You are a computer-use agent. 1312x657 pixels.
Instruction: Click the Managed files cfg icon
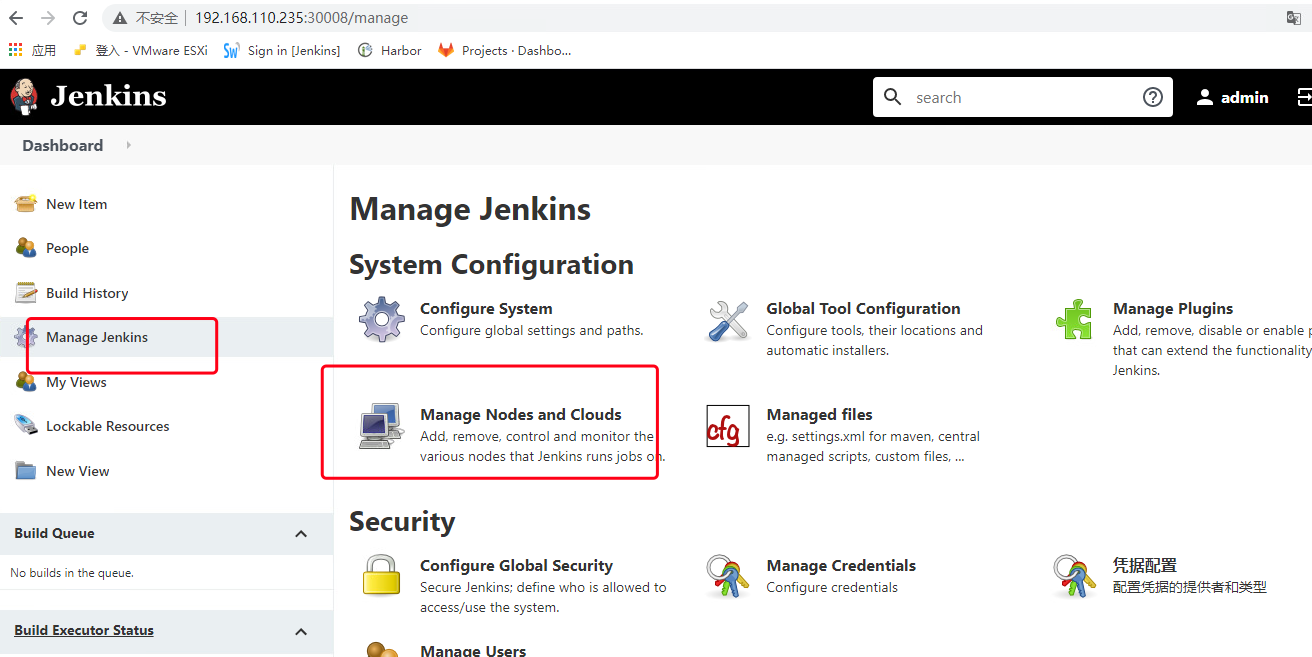tap(728, 426)
